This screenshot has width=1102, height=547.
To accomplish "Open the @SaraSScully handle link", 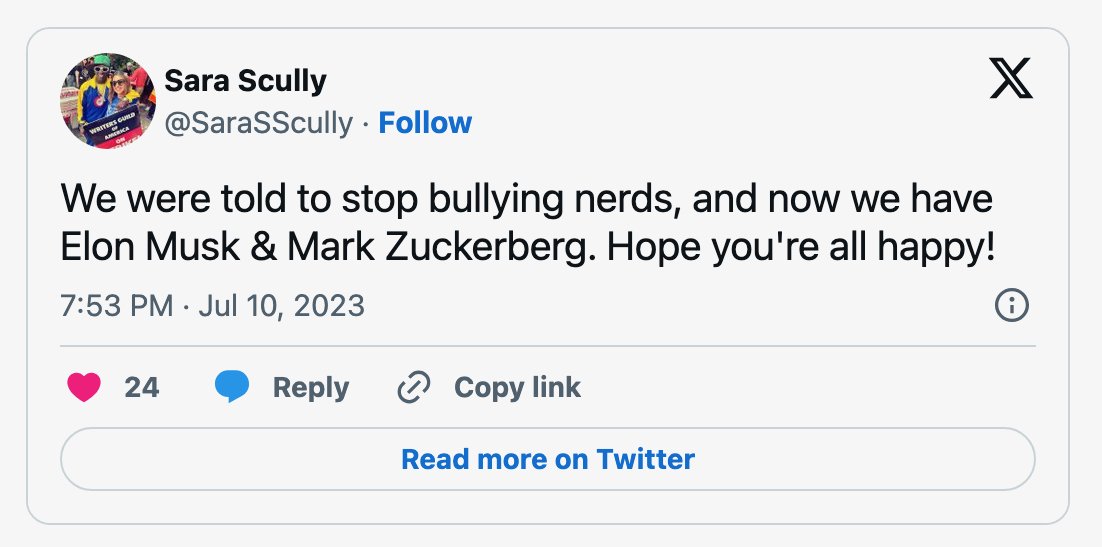I will (x=259, y=123).
